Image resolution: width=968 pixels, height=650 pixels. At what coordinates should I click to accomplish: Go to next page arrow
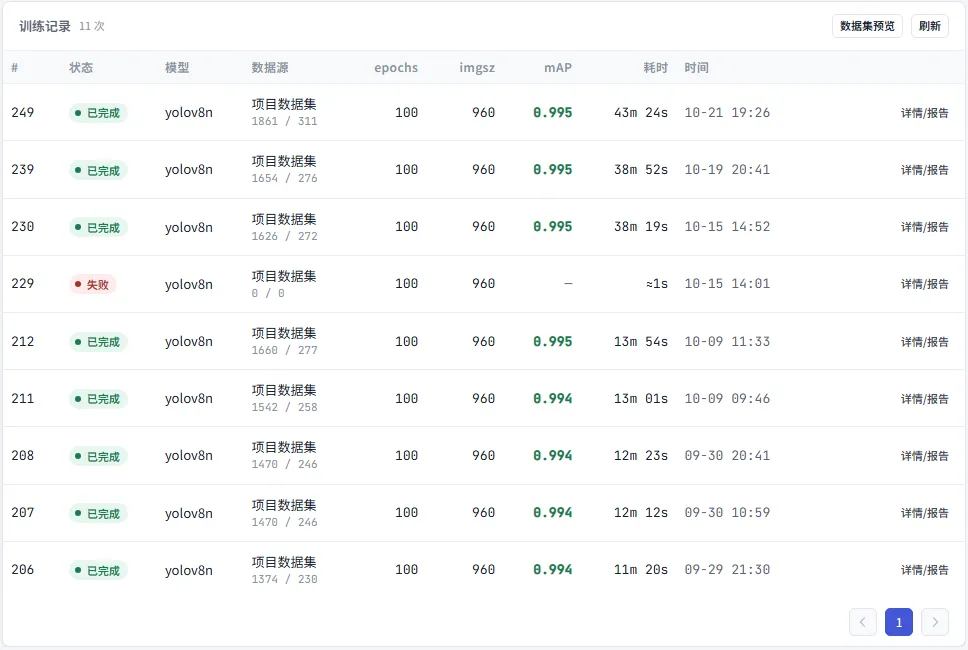[935, 622]
